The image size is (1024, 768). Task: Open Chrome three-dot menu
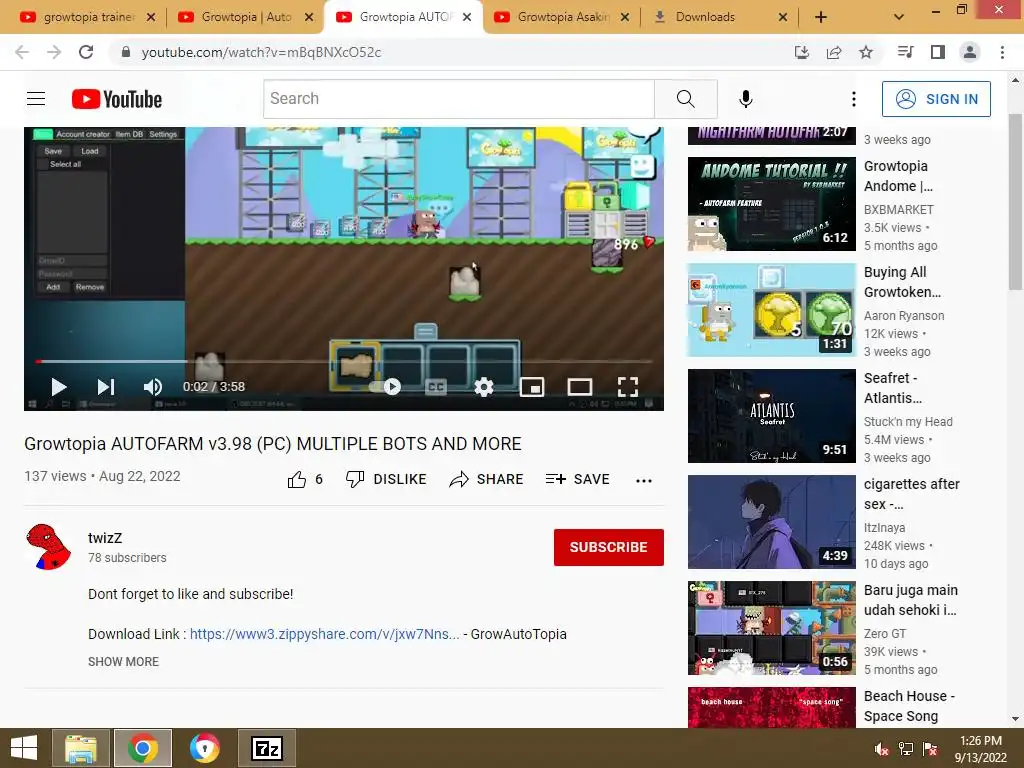click(x=1002, y=52)
